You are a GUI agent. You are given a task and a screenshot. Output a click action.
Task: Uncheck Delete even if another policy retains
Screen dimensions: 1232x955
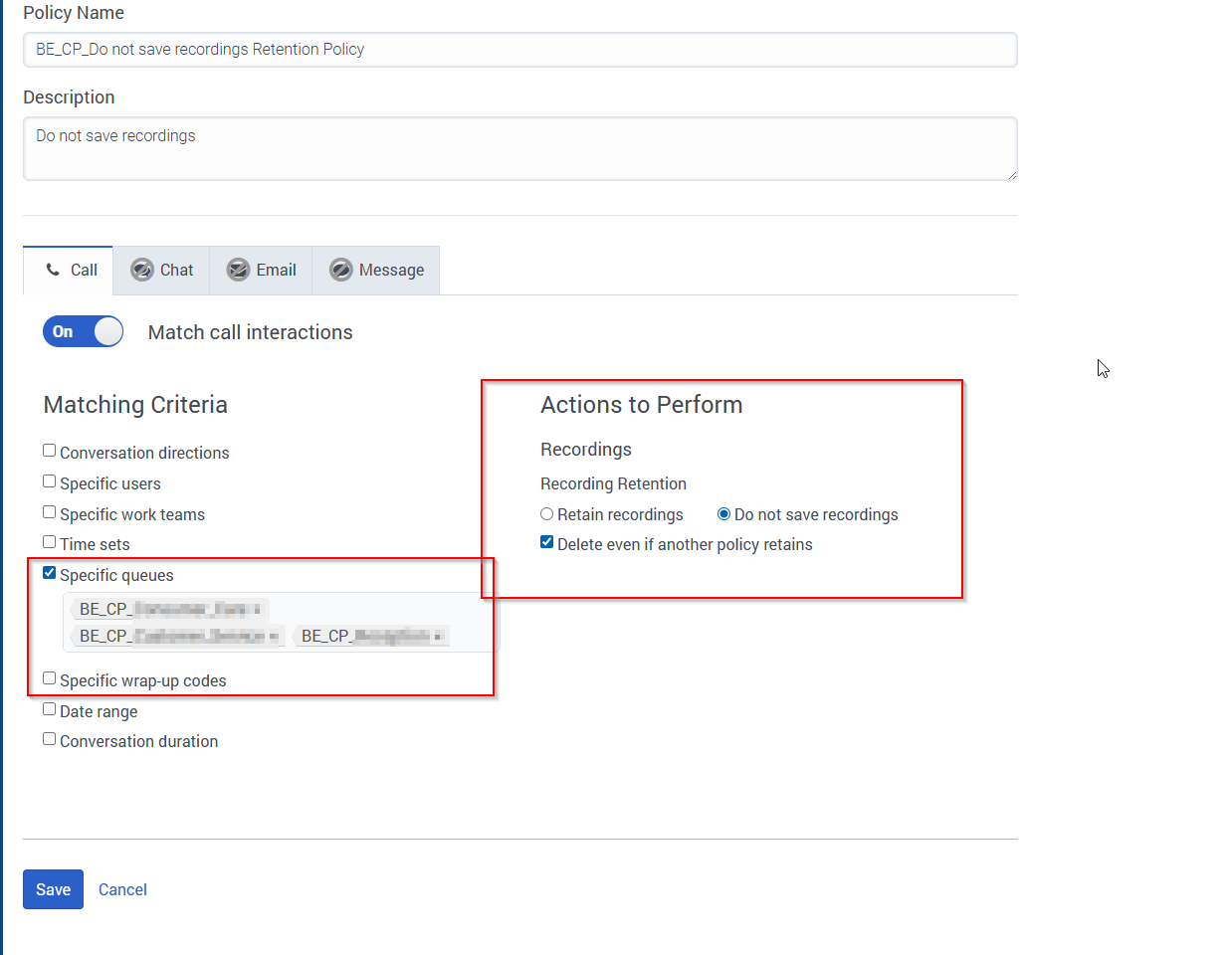[547, 543]
